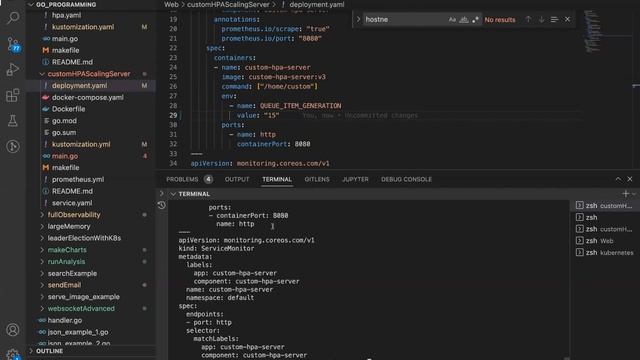Image resolution: width=640 pixels, height=360 pixels.
Task: Expand the replace toggle in find widget
Action: (358, 20)
